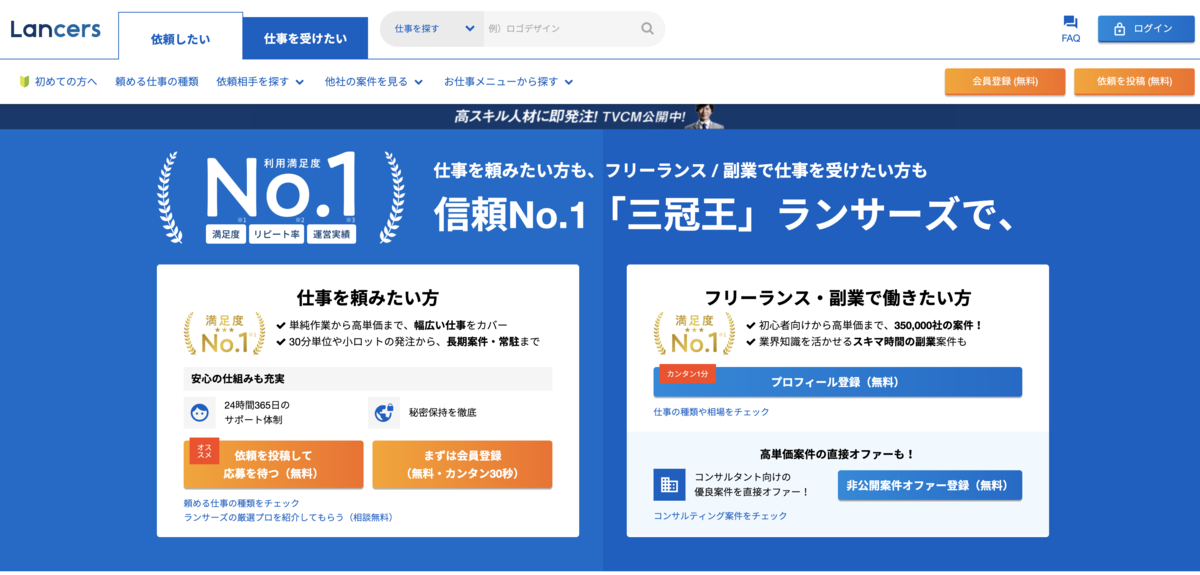This screenshot has height=575, width=1200.
Task: Click the 仕事を頼みたい方 card heading
Action: pos(368,298)
